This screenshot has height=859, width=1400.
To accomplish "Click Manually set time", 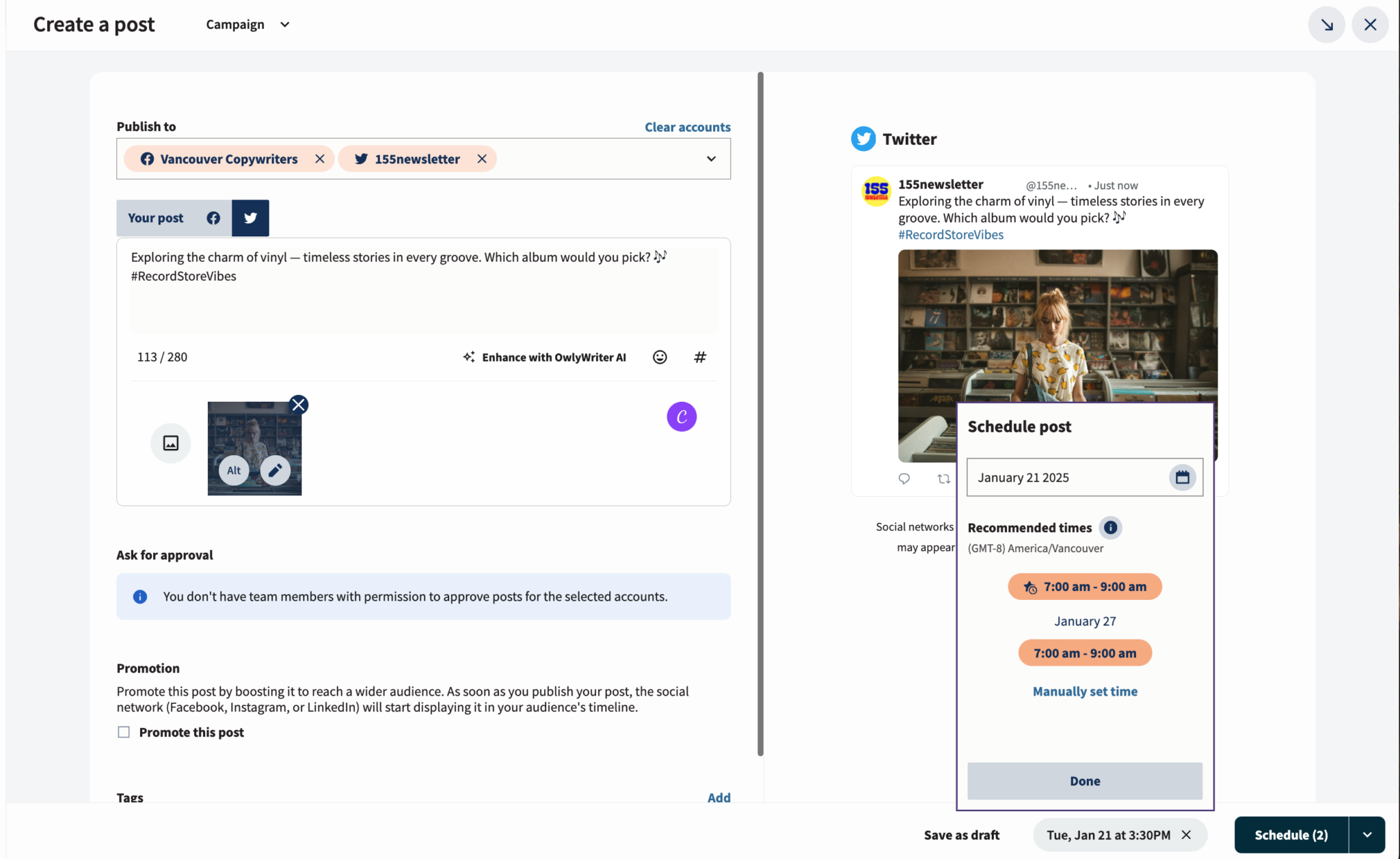I will click(1084, 691).
